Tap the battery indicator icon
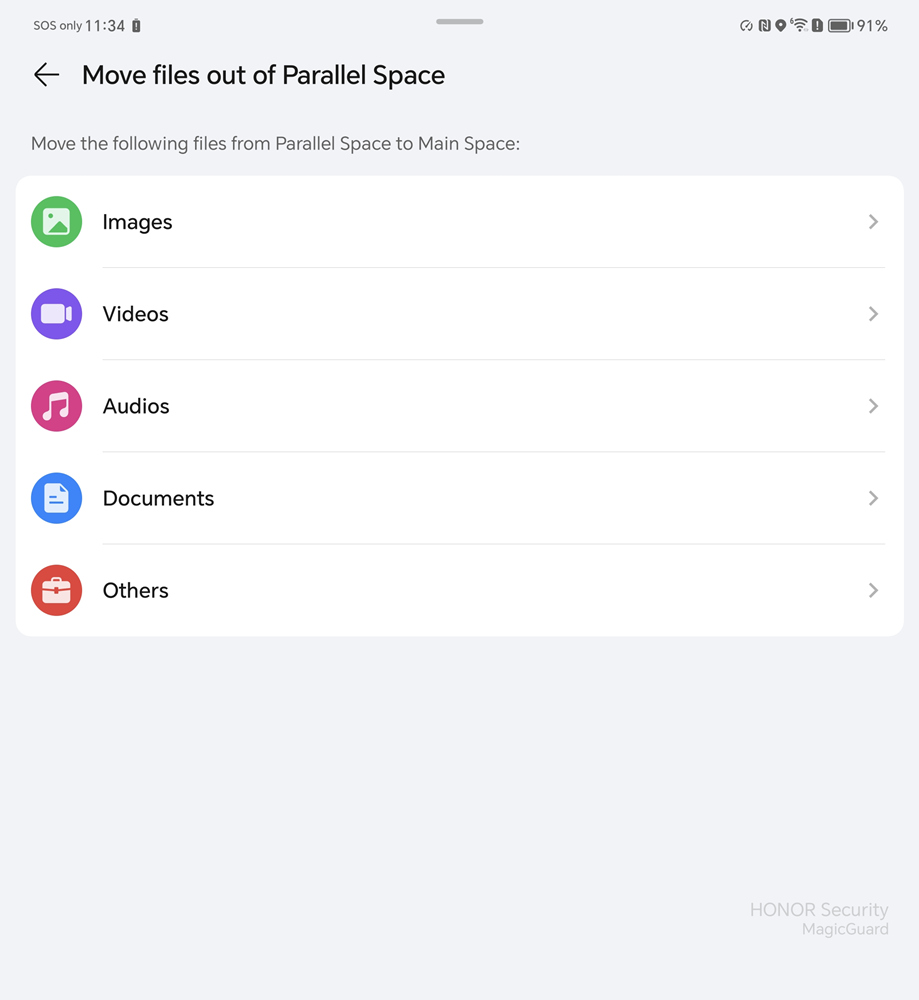The width and height of the screenshot is (919, 1000). [x=841, y=26]
